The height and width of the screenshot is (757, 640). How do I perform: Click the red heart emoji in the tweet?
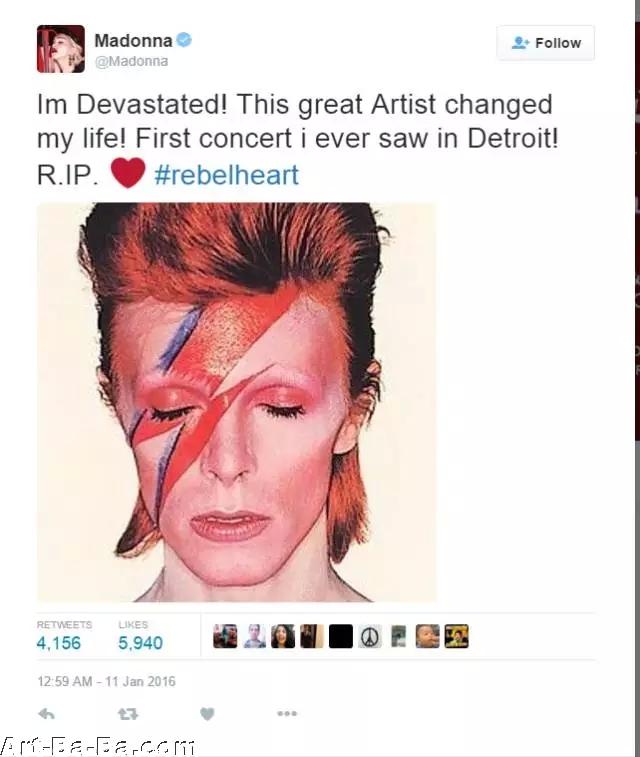pyautogui.click(x=128, y=172)
